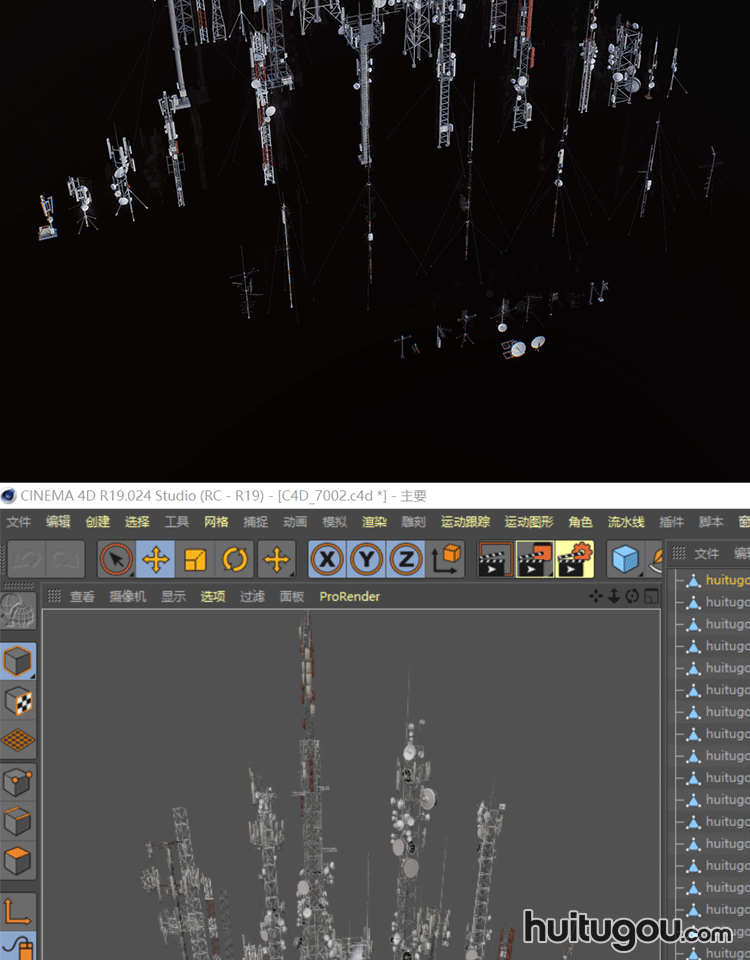
Task: Toggle the X axis lock
Action: coord(327,560)
